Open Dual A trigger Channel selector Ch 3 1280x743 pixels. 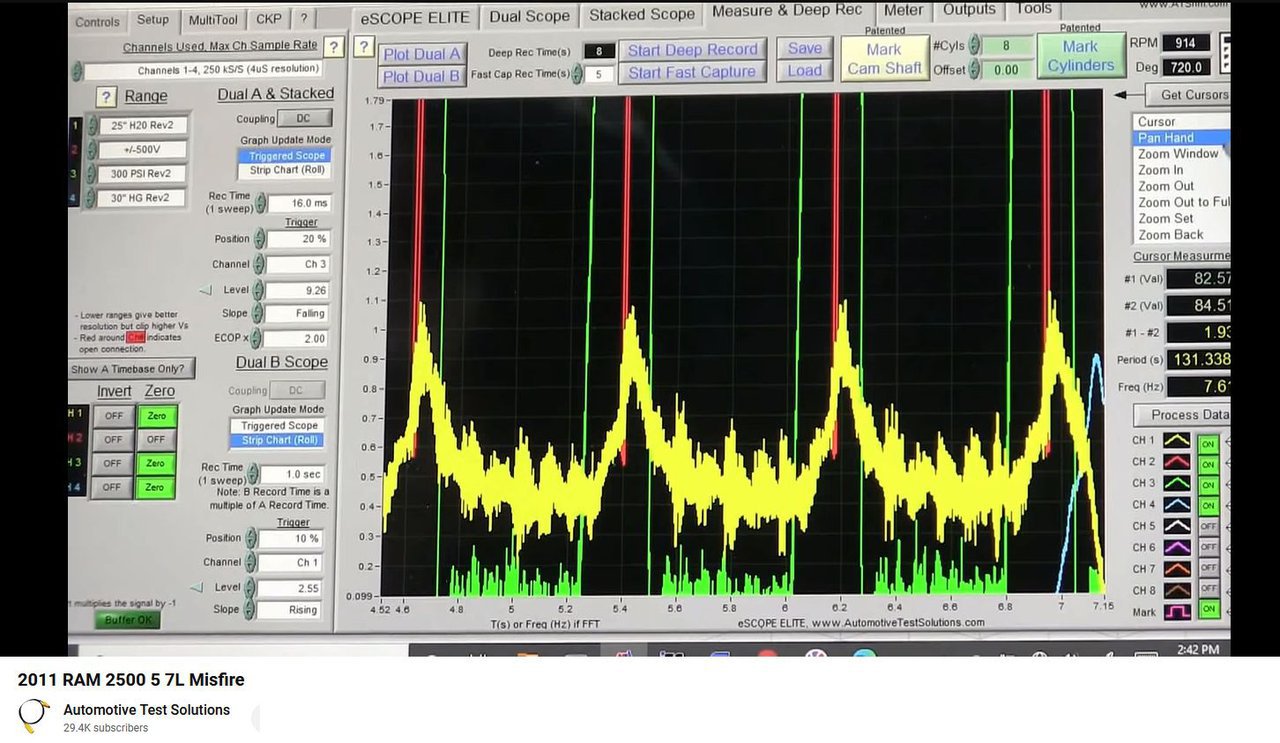click(298, 265)
